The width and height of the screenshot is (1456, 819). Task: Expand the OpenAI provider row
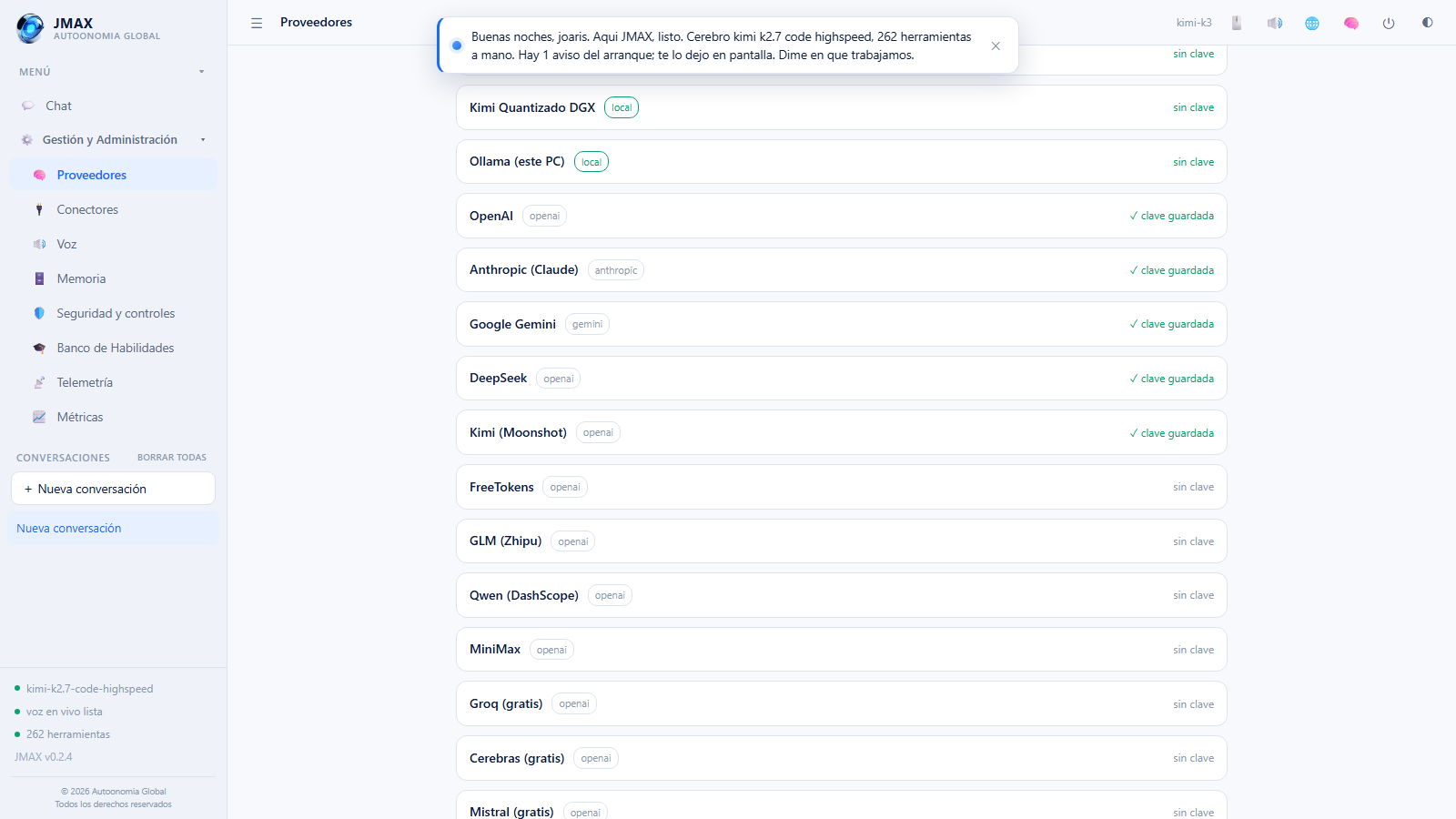(841, 216)
